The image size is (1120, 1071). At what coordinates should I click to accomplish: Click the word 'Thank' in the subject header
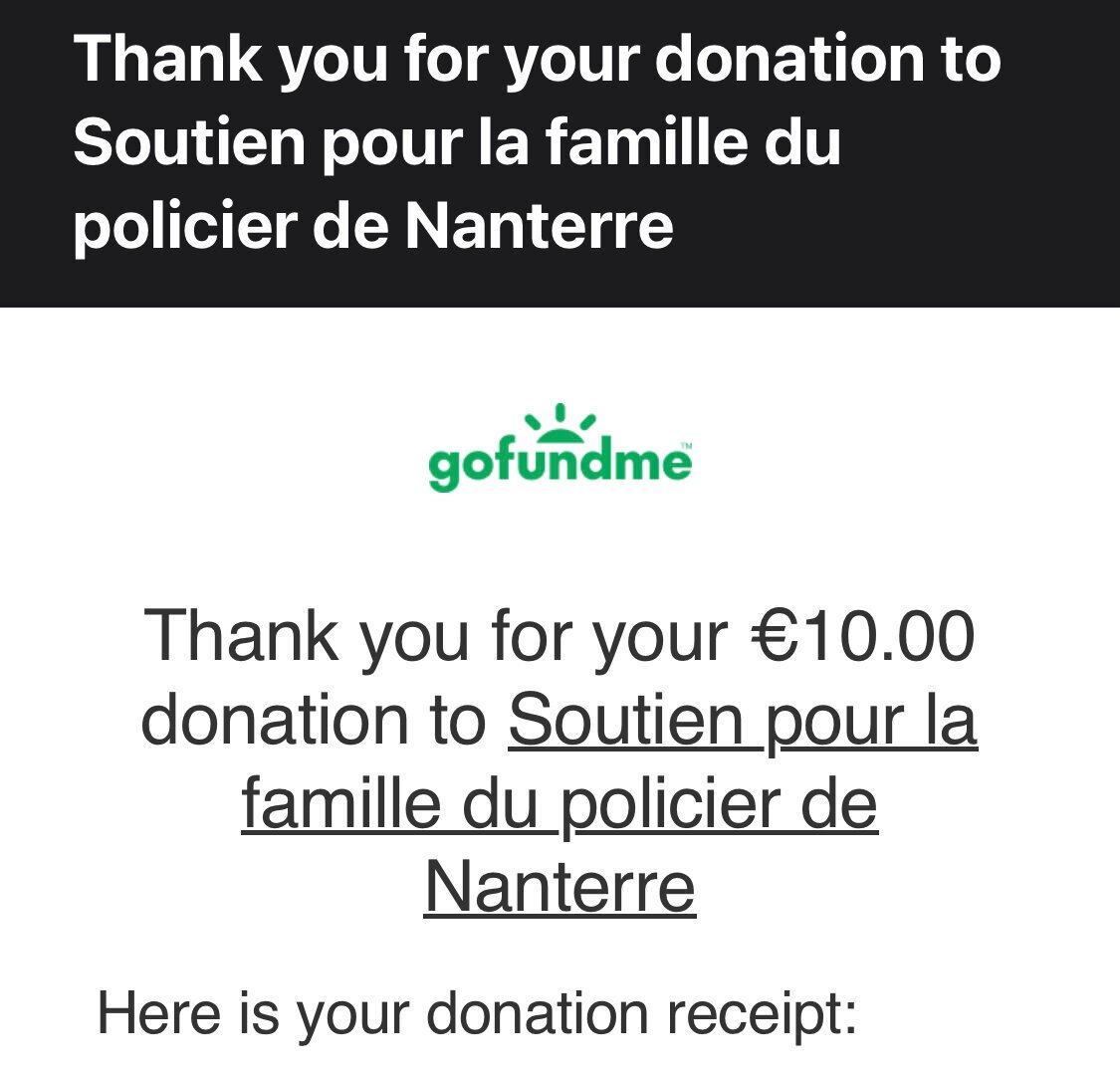(x=168, y=60)
